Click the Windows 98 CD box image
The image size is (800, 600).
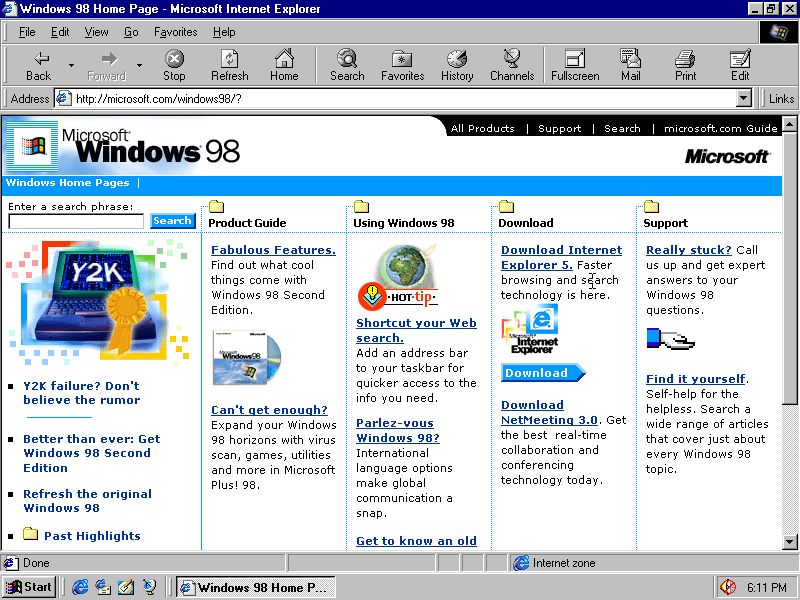pyautogui.click(x=247, y=357)
